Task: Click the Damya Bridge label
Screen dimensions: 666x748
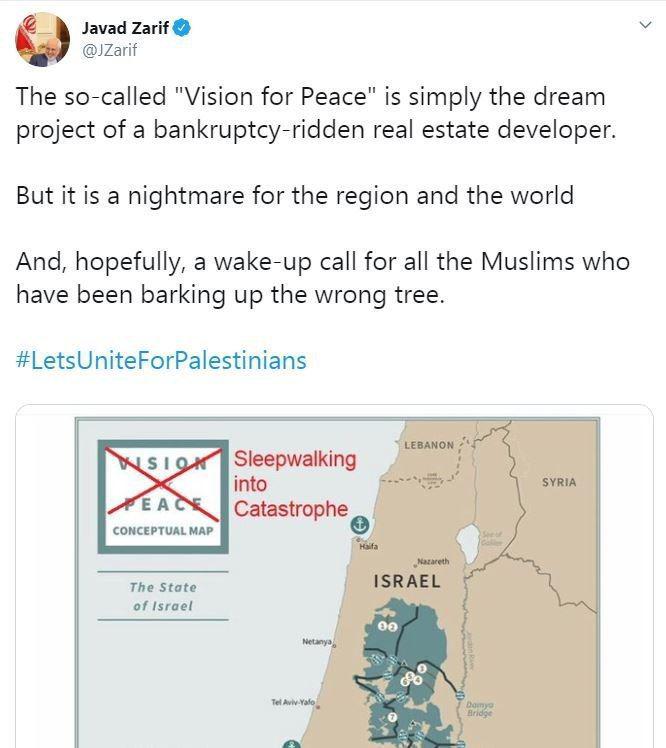Action: tap(479, 709)
